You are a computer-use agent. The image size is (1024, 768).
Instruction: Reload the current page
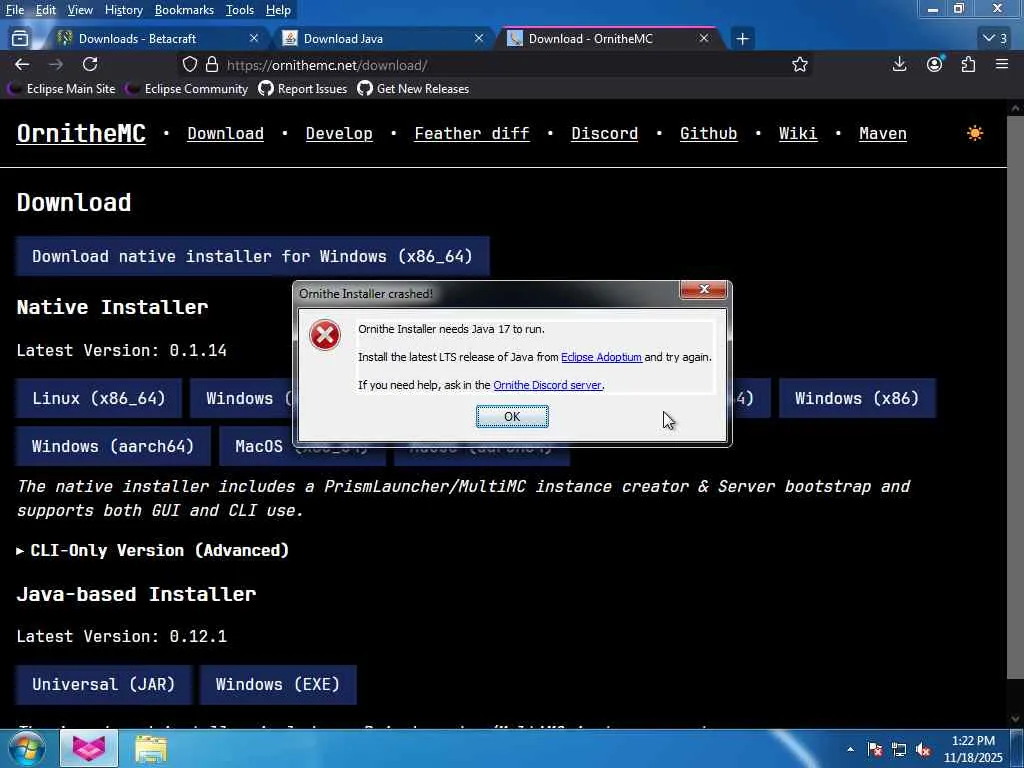[x=90, y=64]
